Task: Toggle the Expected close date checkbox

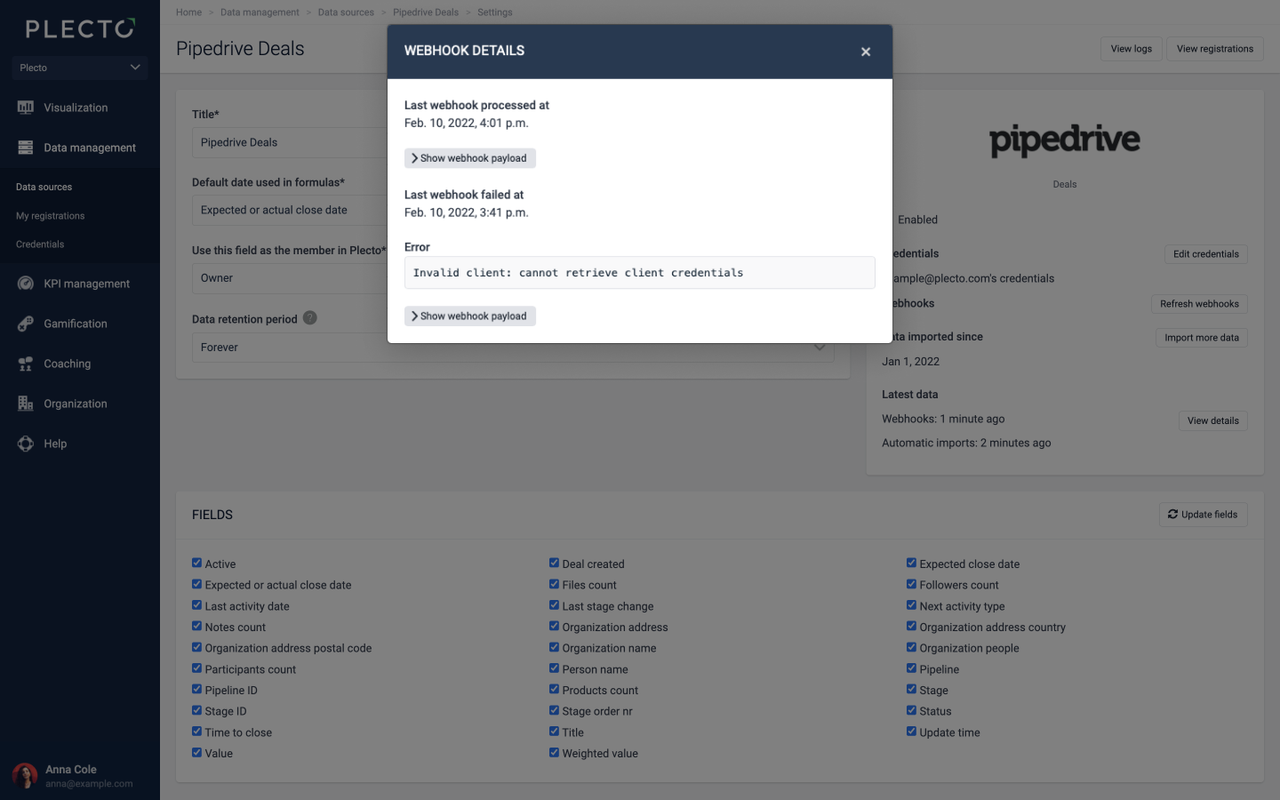Action: [911, 563]
